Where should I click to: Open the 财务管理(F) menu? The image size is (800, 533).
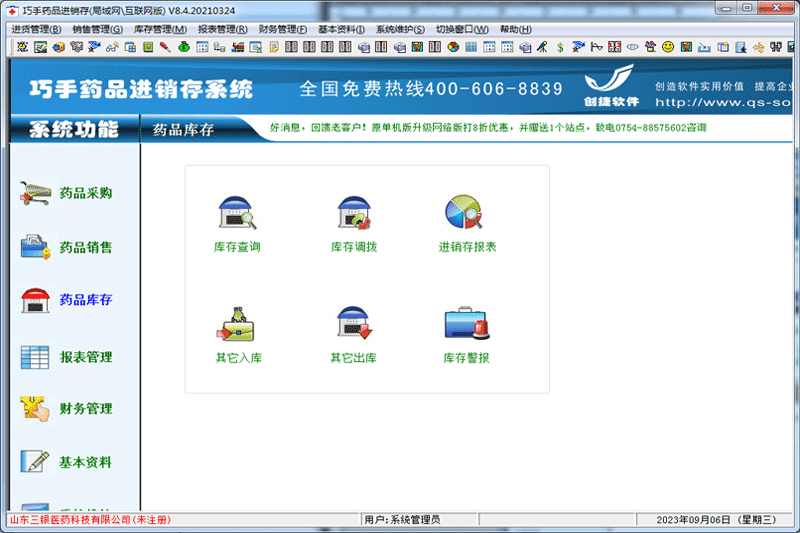tap(283, 30)
